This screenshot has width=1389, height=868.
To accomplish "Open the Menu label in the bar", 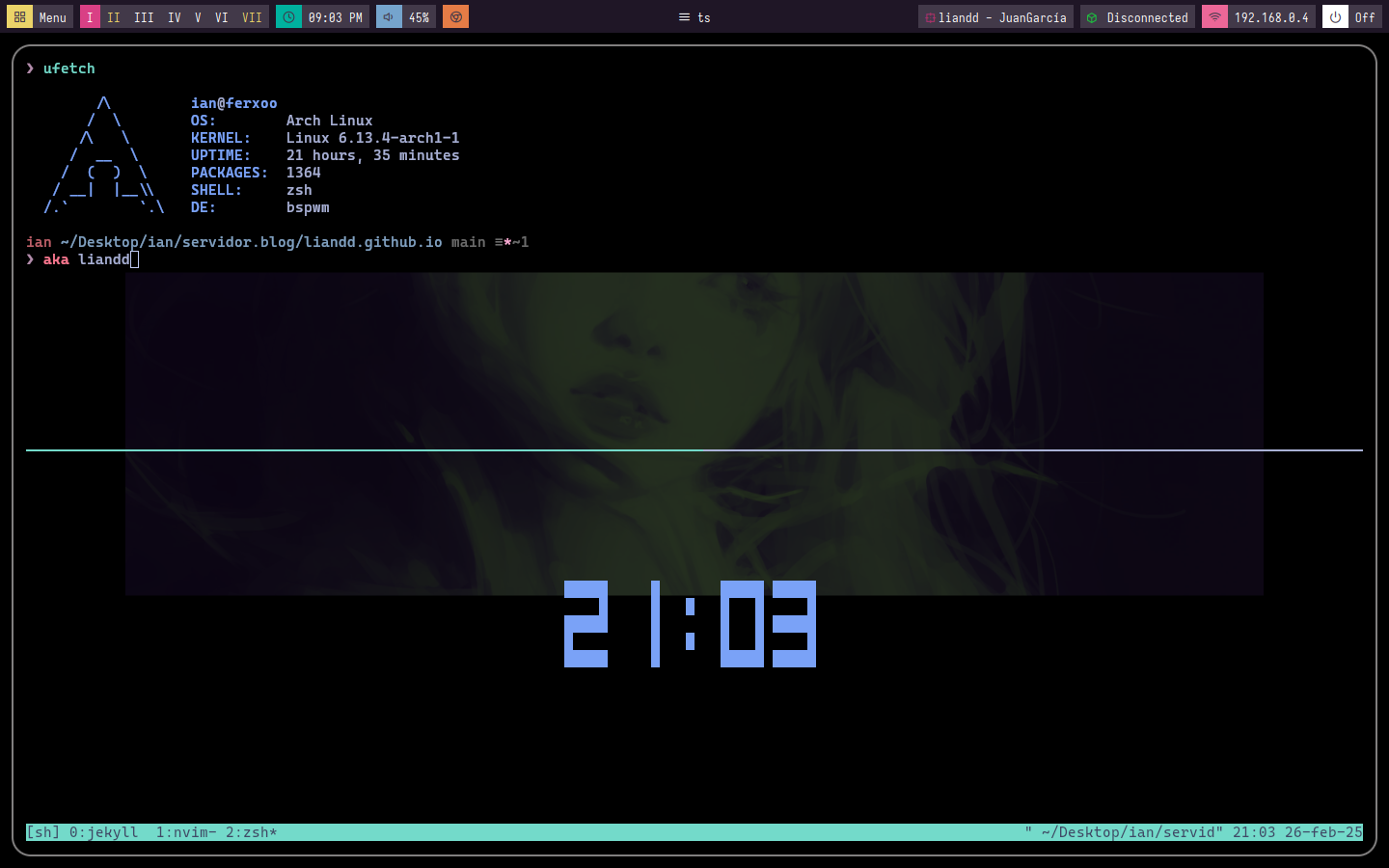I will [53, 17].
